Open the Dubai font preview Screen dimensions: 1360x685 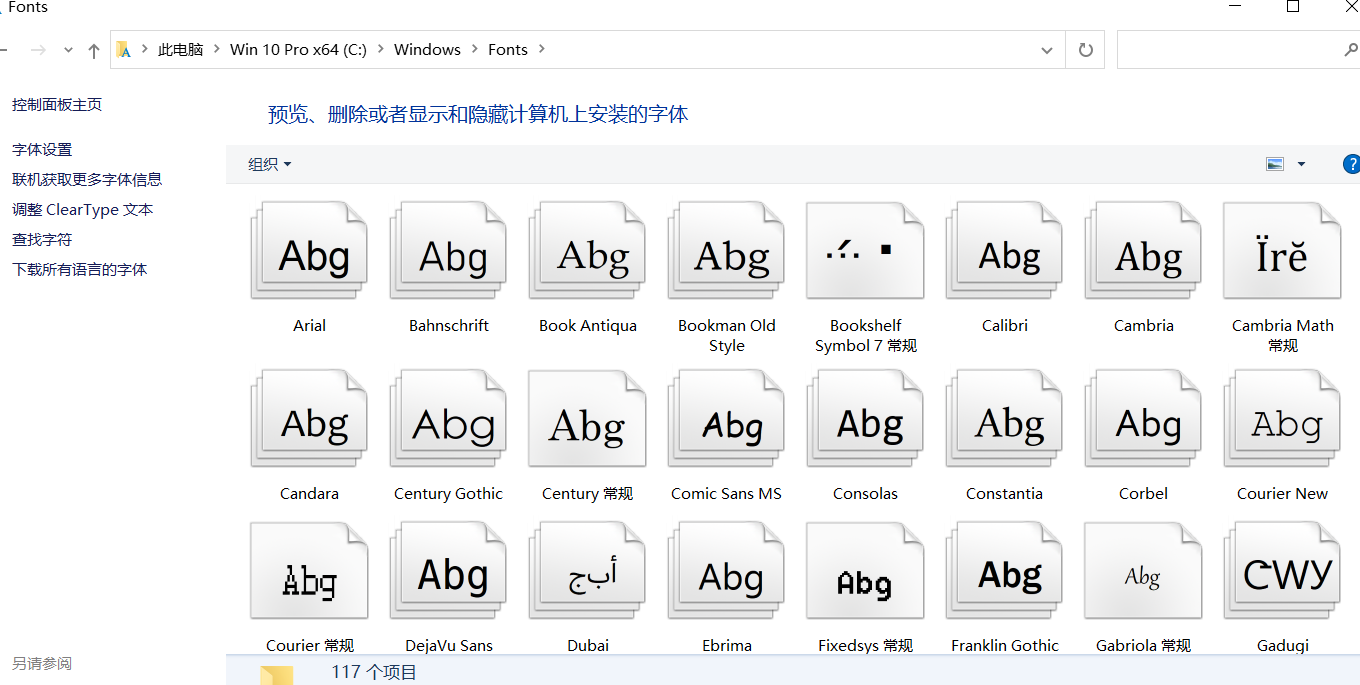(x=587, y=570)
